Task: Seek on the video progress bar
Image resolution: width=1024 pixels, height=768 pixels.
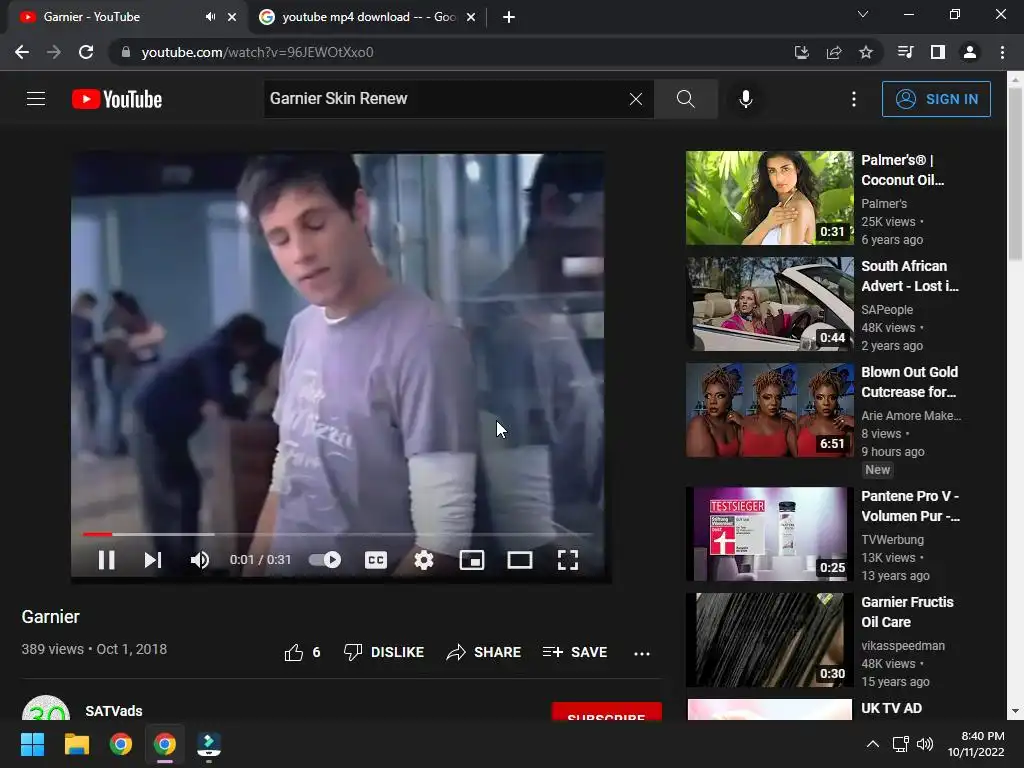Action: coord(338,534)
